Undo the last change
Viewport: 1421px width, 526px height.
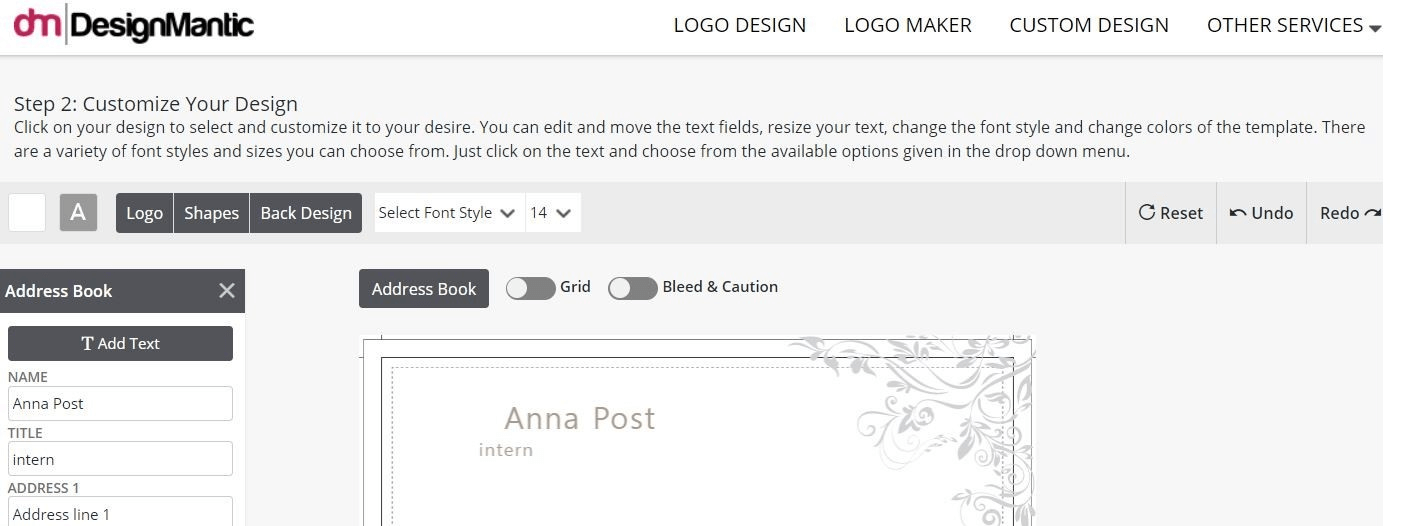click(1261, 213)
